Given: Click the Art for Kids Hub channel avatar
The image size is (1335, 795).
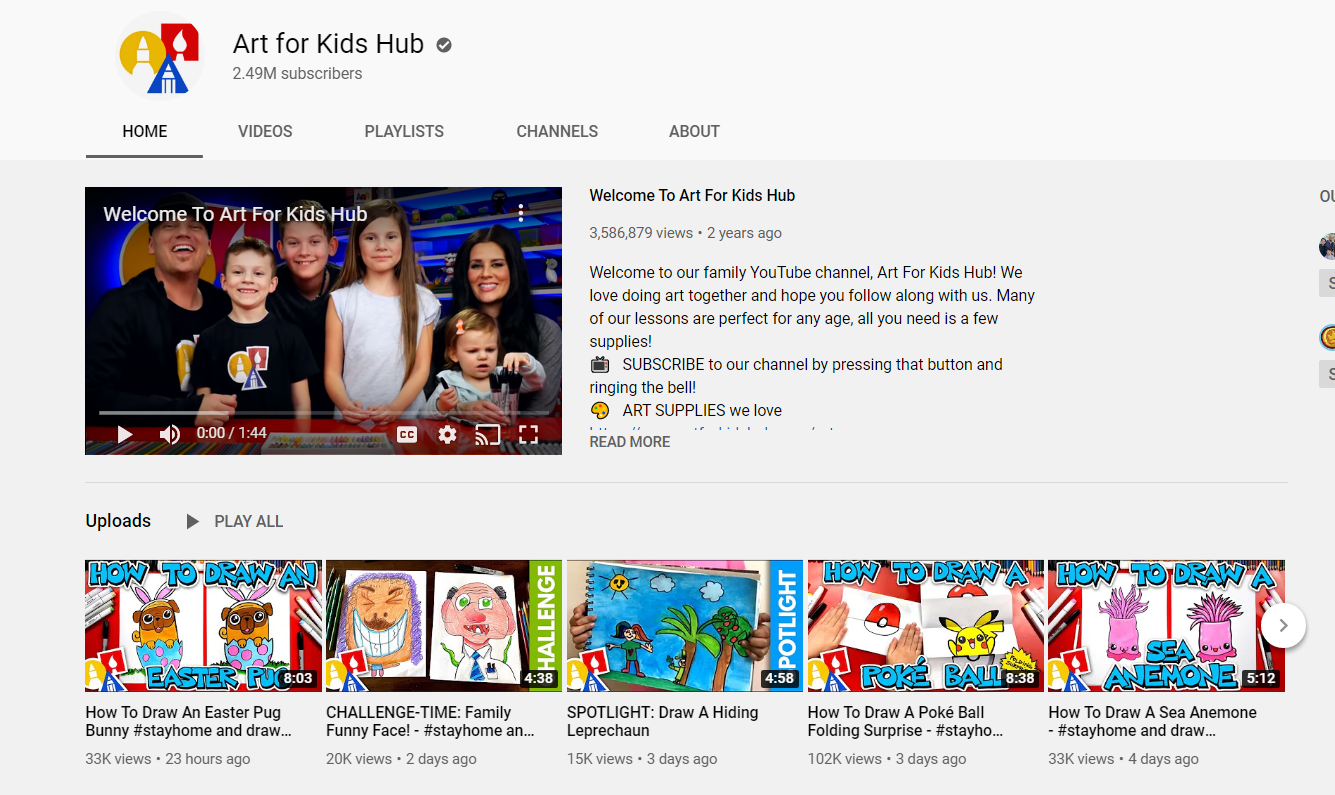Looking at the screenshot, I should click(160, 57).
